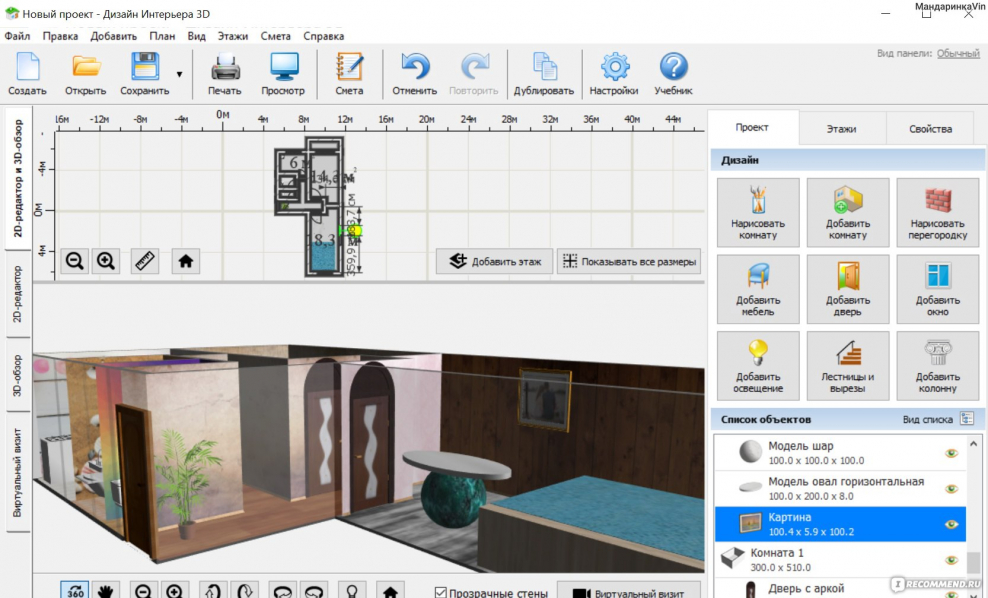Viewport: 988px width, 598px height.
Task: Open the 'Правка' menu
Action: point(60,36)
